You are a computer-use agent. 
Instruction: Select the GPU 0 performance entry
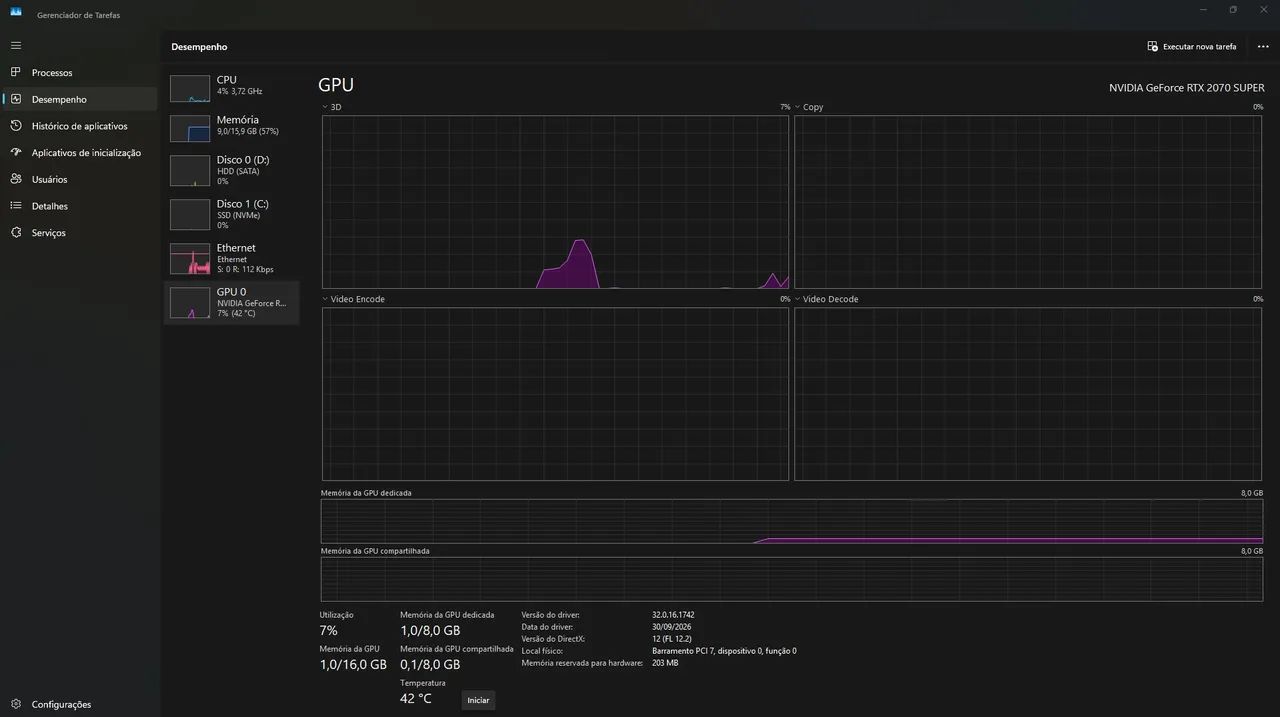[x=231, y=302]
